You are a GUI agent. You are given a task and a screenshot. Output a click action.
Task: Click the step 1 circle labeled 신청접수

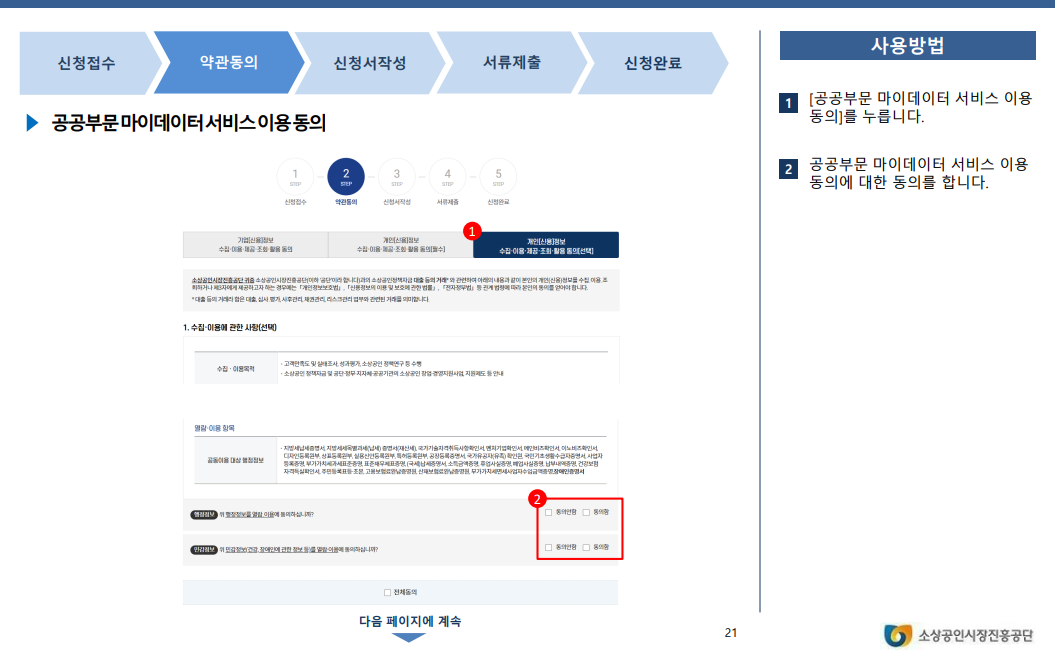[295, 177]
